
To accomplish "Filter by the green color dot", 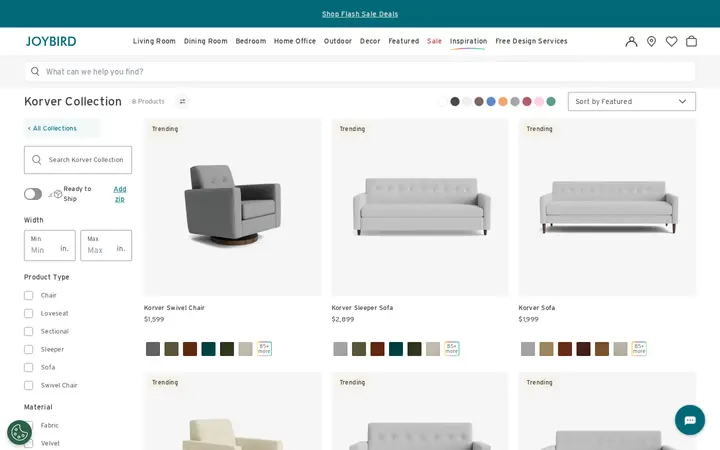I will (x=551, y=101).
